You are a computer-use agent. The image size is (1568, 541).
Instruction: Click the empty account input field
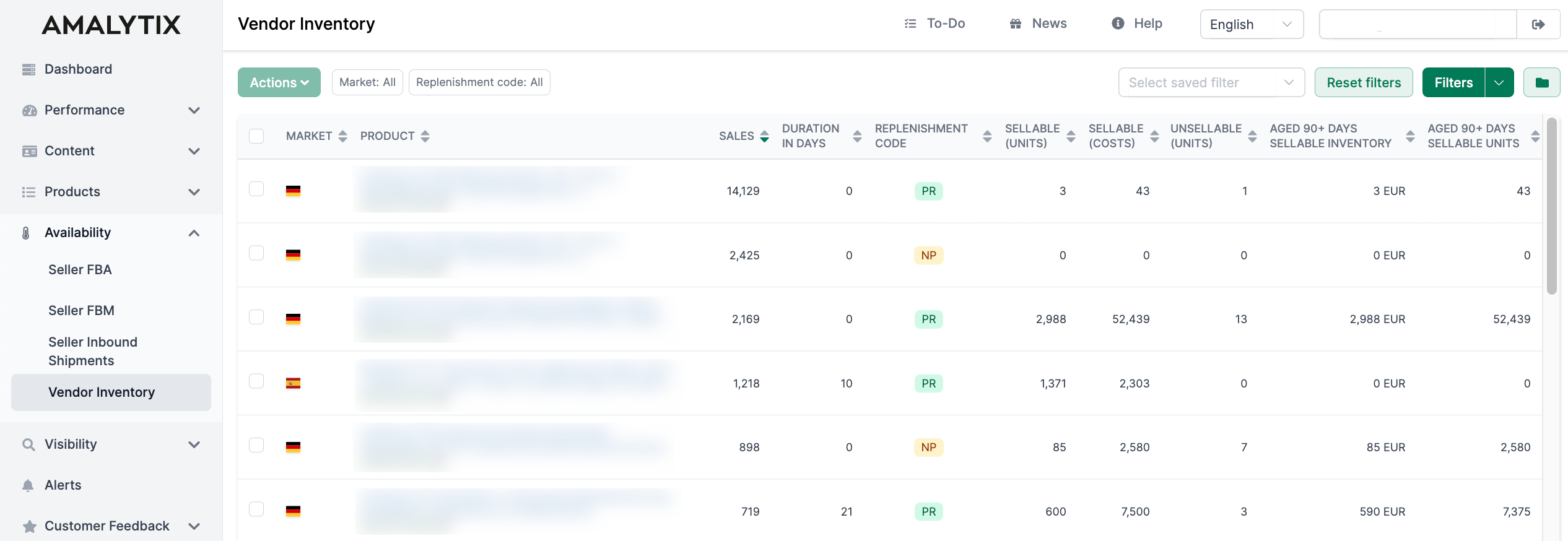click(x=1418, y=24)
